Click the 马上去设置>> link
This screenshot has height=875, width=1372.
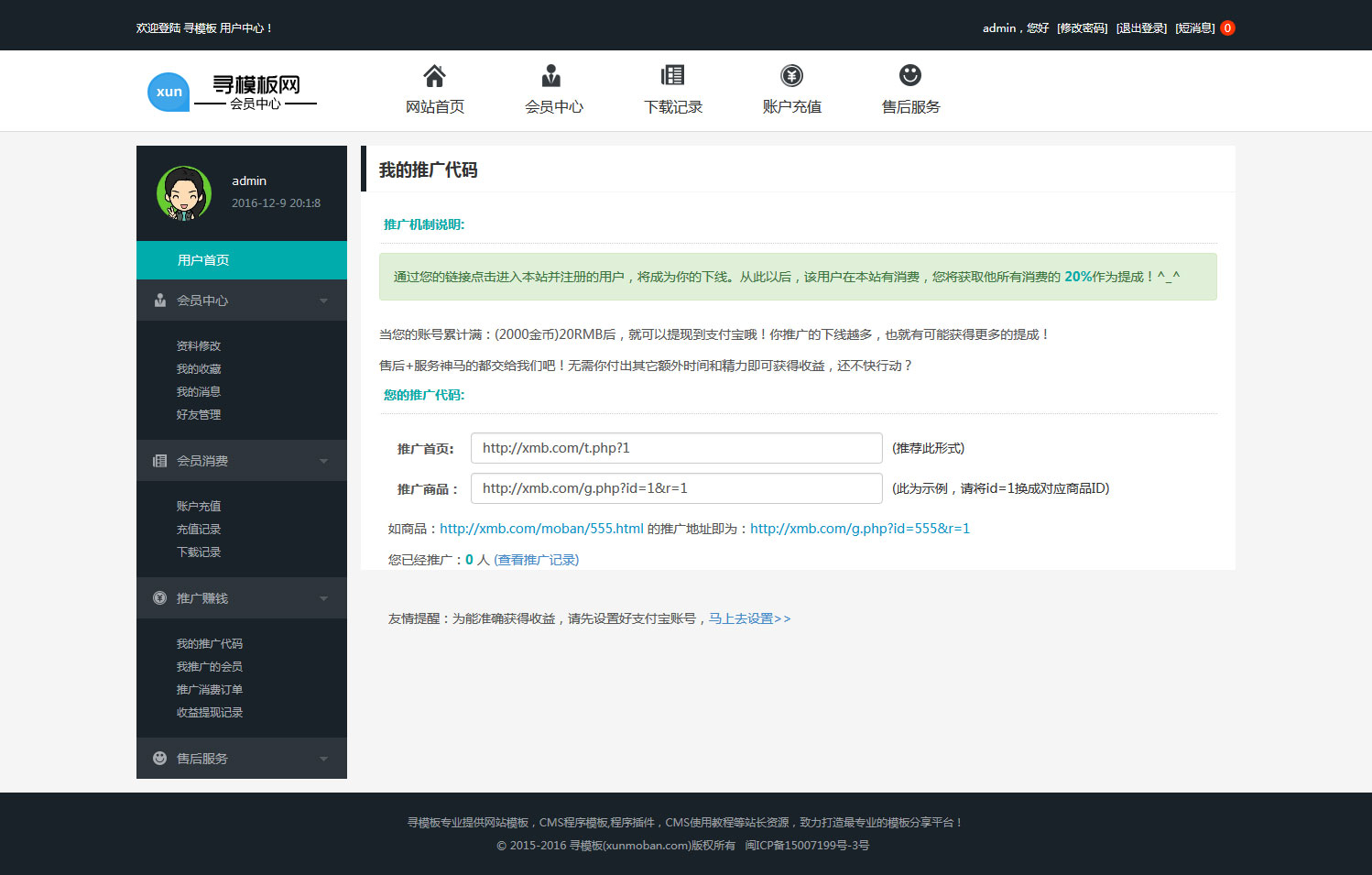coord(749,619)
